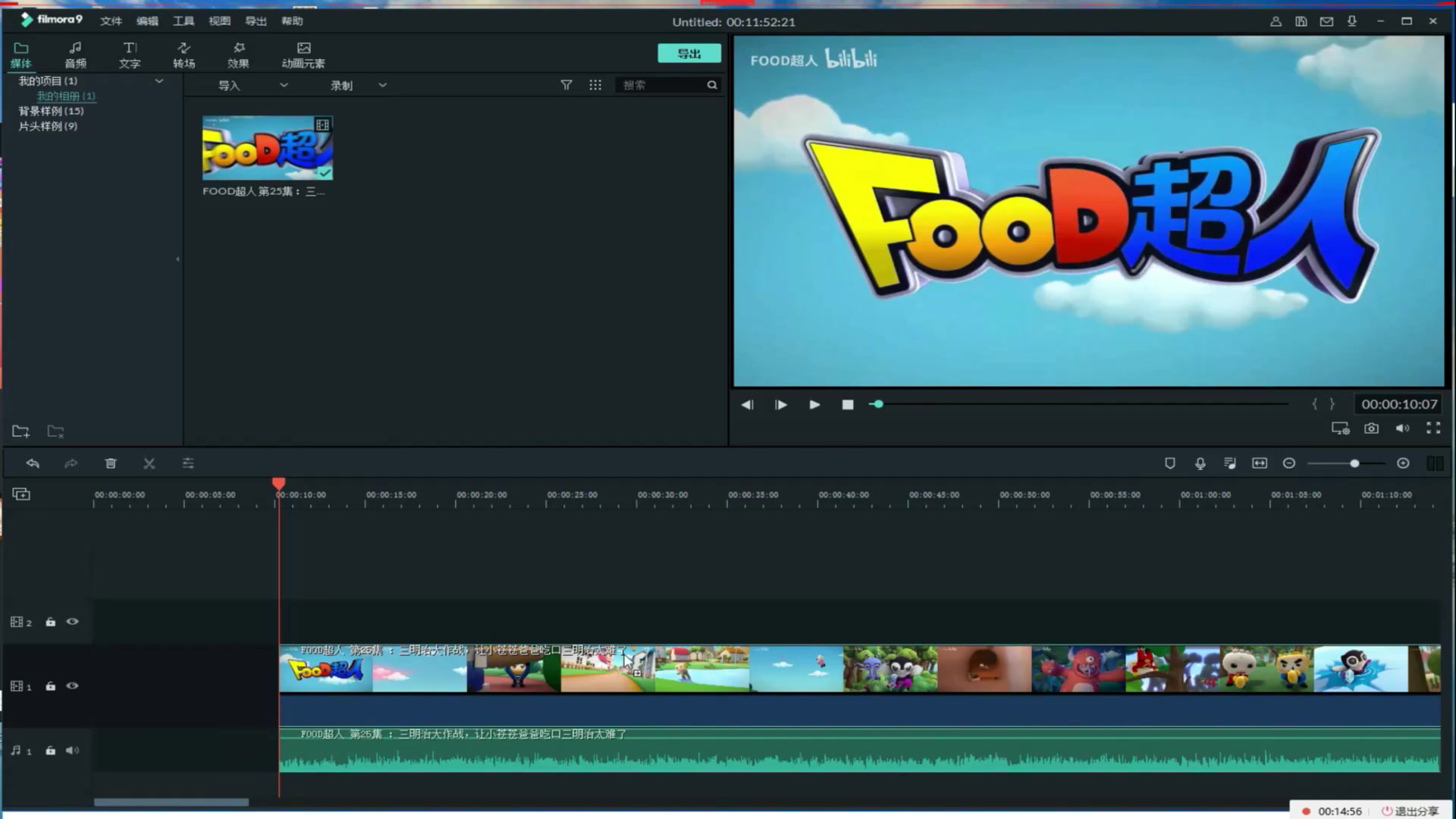1456x819 pixels.
Task: Select 片头样例 (9) folder
Action: [x=48, y=126]
